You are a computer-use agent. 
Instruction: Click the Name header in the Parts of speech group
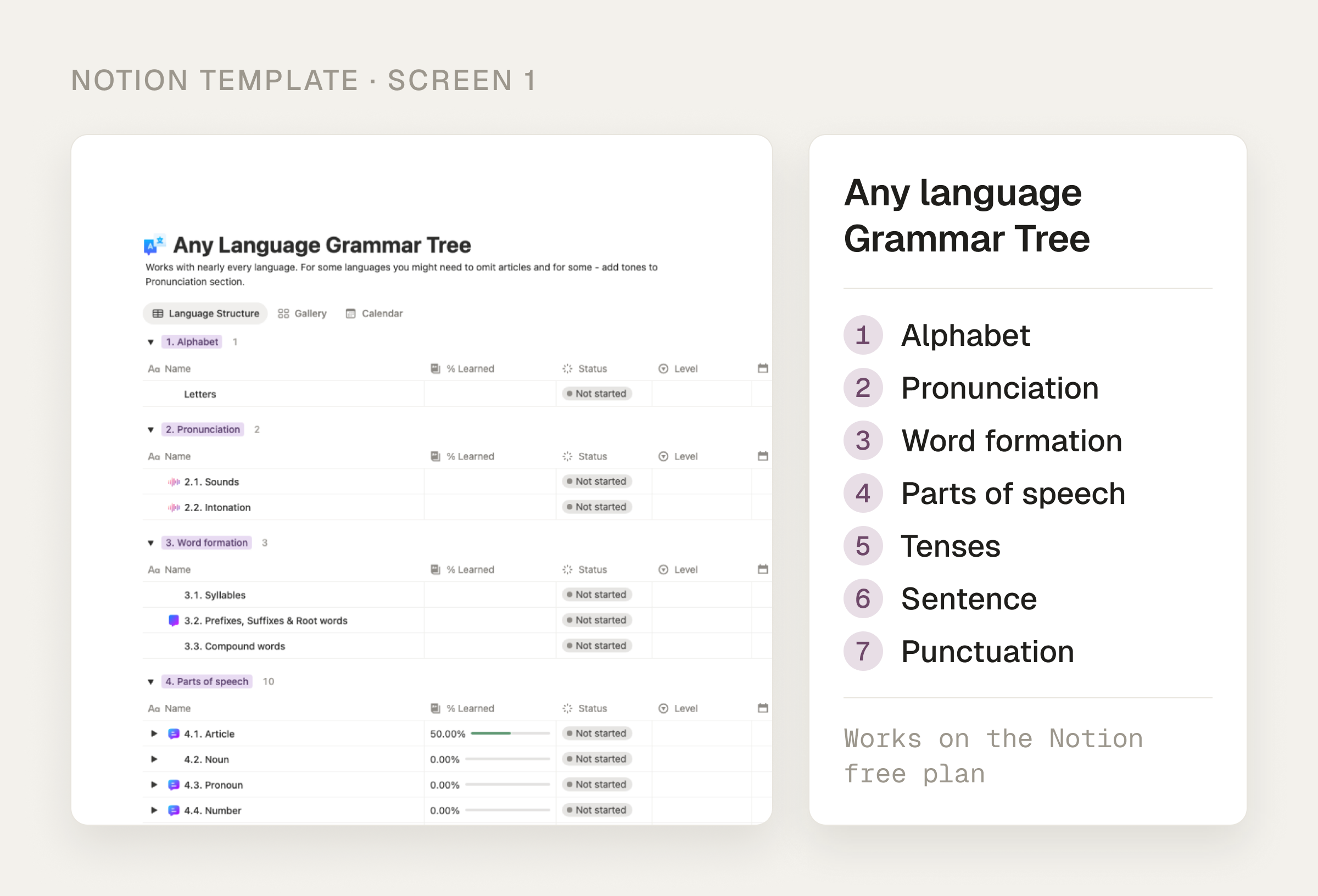click(x=169, y=708)
